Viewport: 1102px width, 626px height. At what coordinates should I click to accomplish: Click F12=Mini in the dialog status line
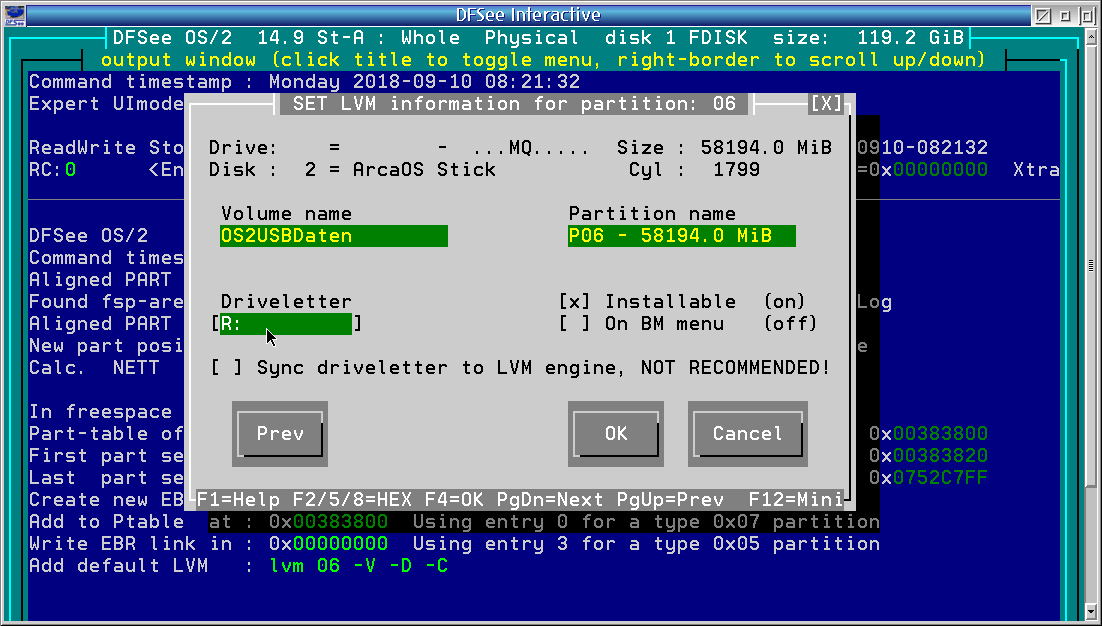pos(796,500)
